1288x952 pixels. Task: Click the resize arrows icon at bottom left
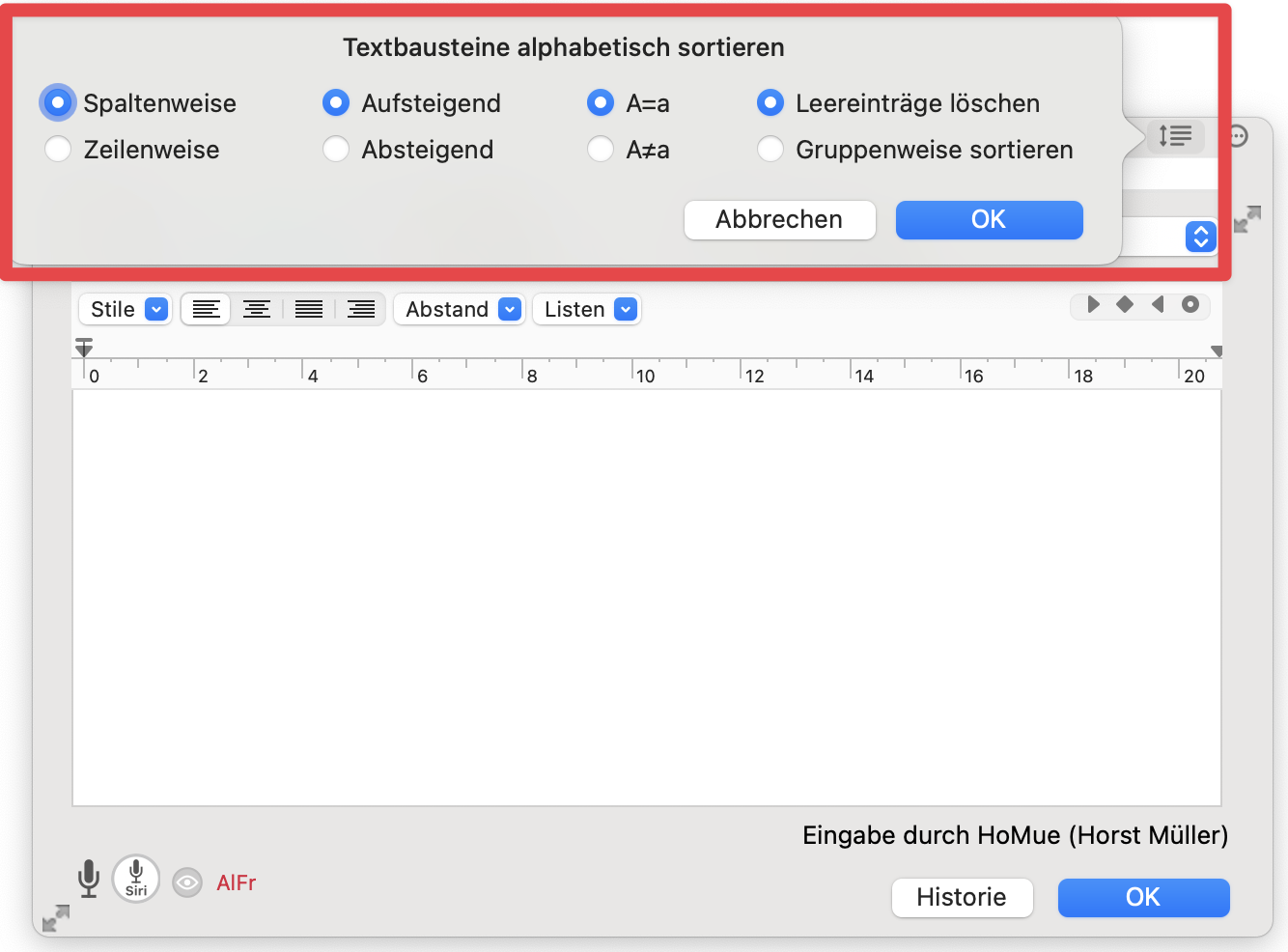[x=56, y=918]
